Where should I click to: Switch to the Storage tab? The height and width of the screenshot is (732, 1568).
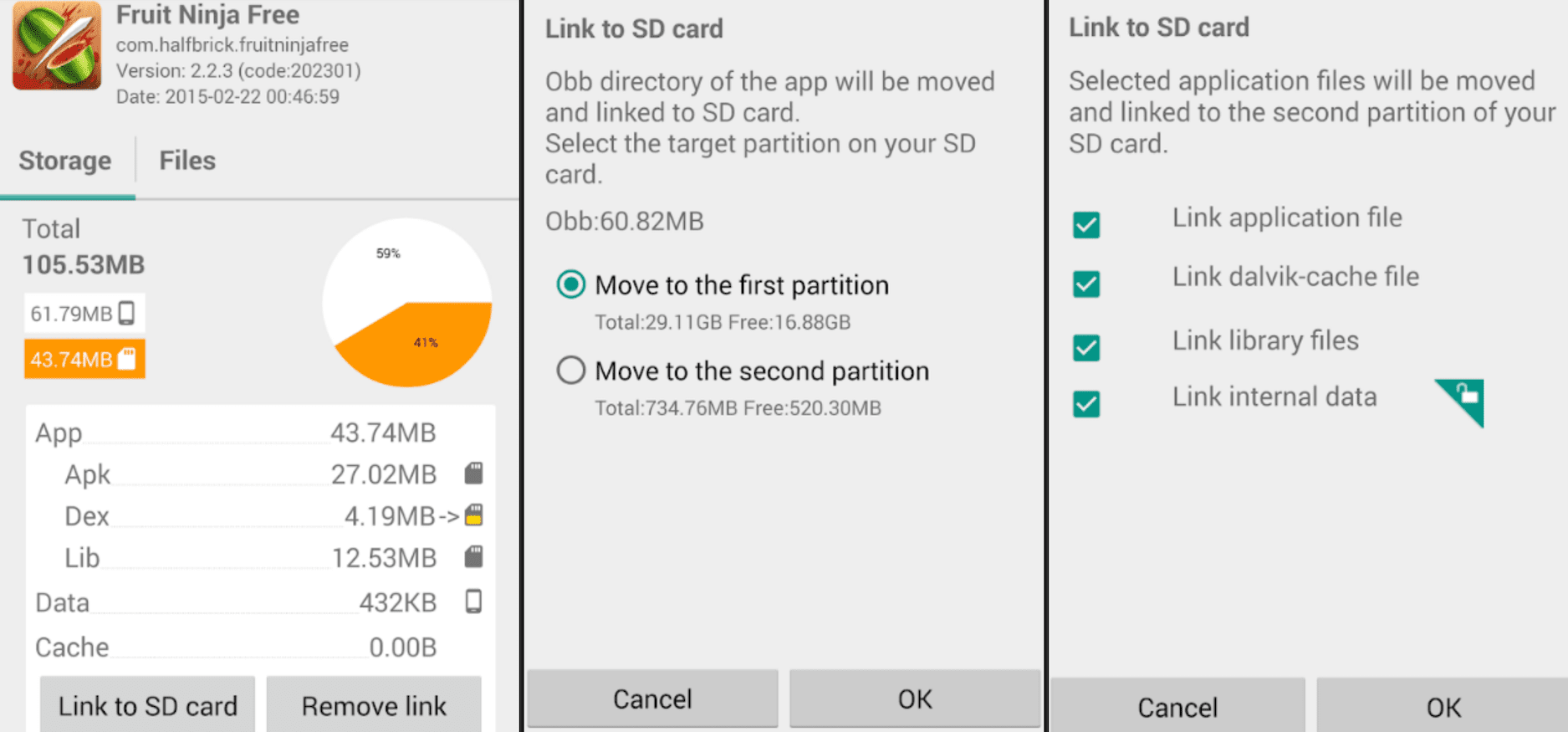pyautogui.click(x=65, y=161)
